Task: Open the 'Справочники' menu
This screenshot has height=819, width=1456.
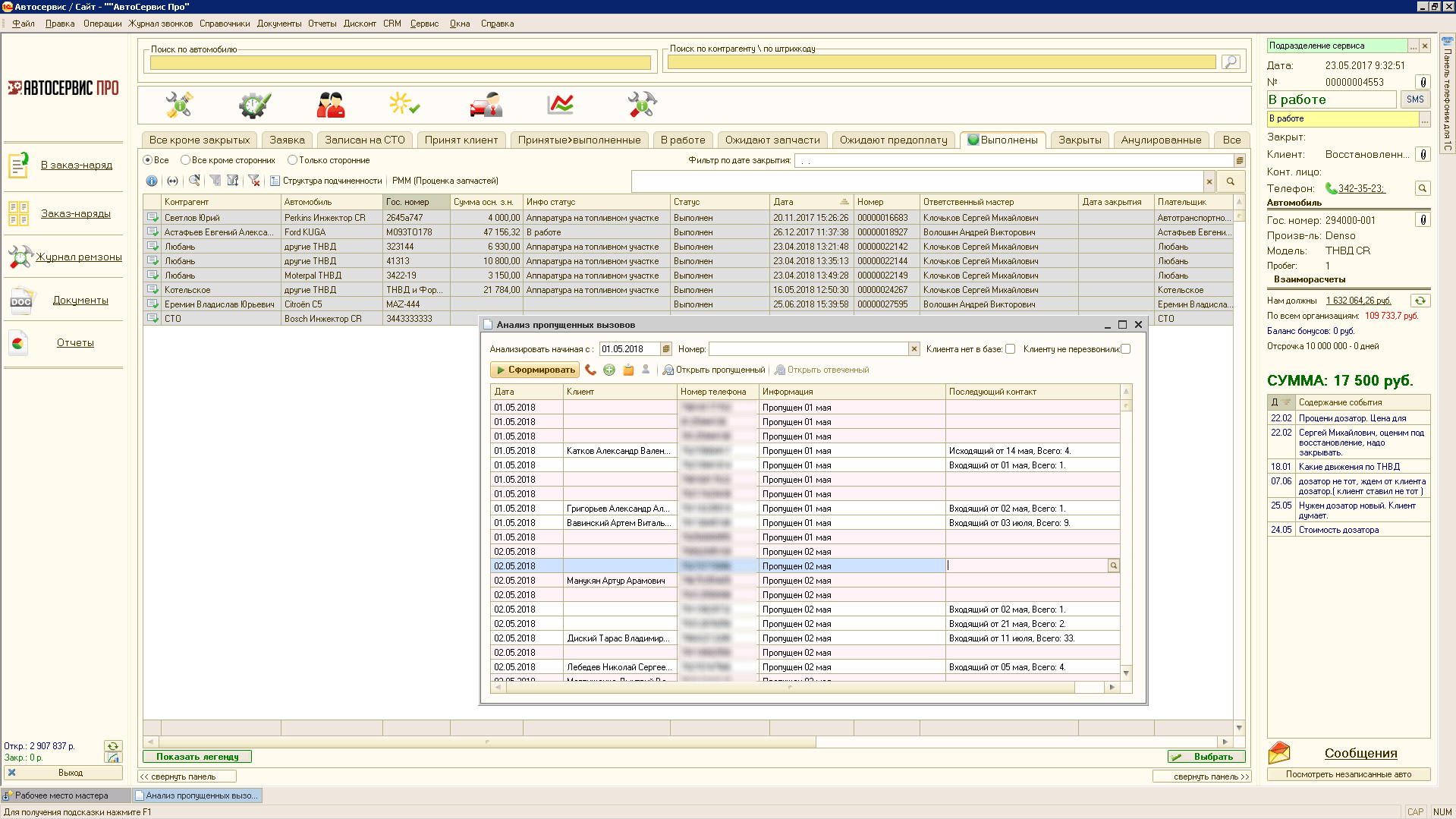Action: 225,24
